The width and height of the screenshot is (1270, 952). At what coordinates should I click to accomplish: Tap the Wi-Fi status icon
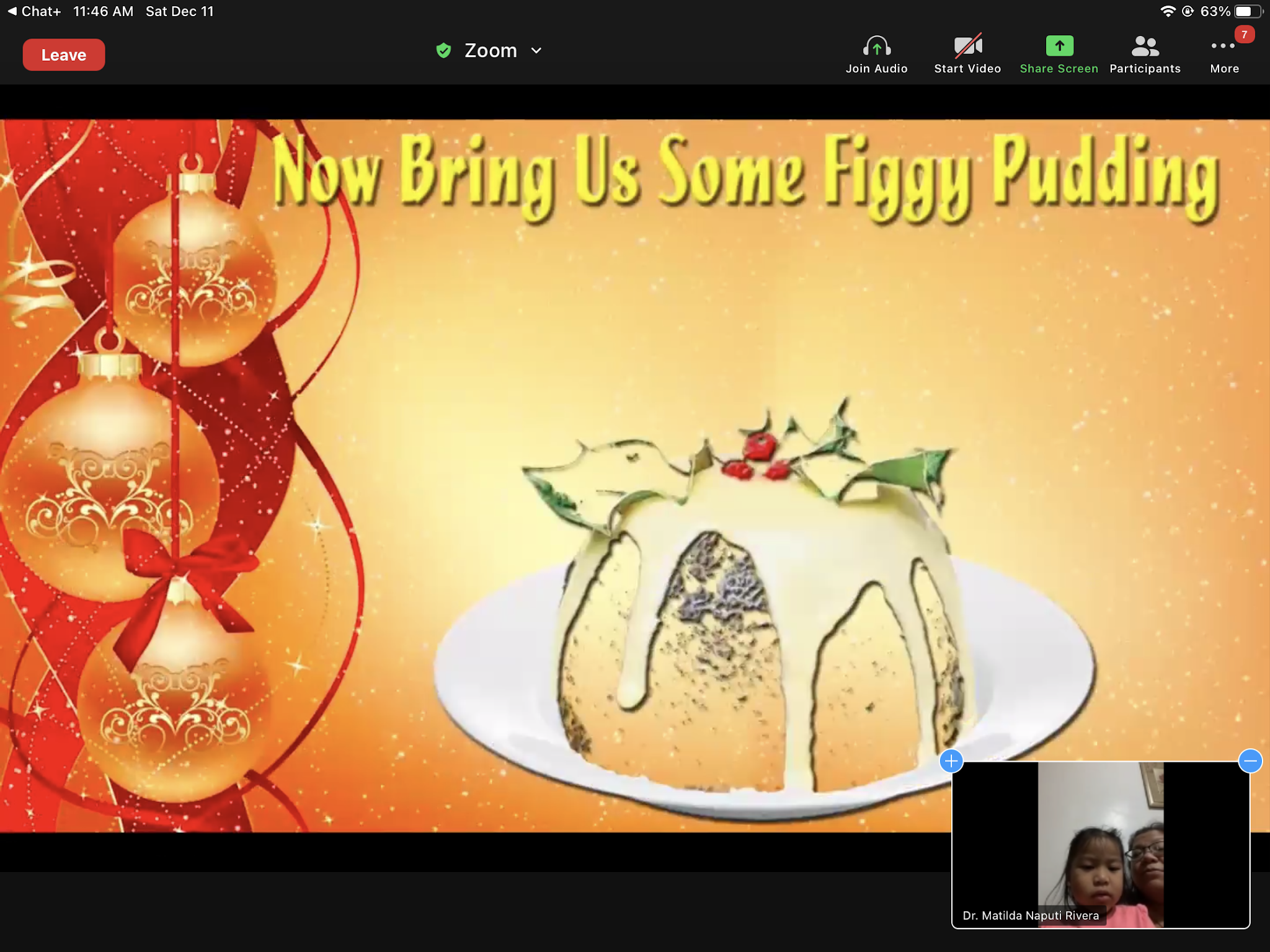pos(1167,11)
